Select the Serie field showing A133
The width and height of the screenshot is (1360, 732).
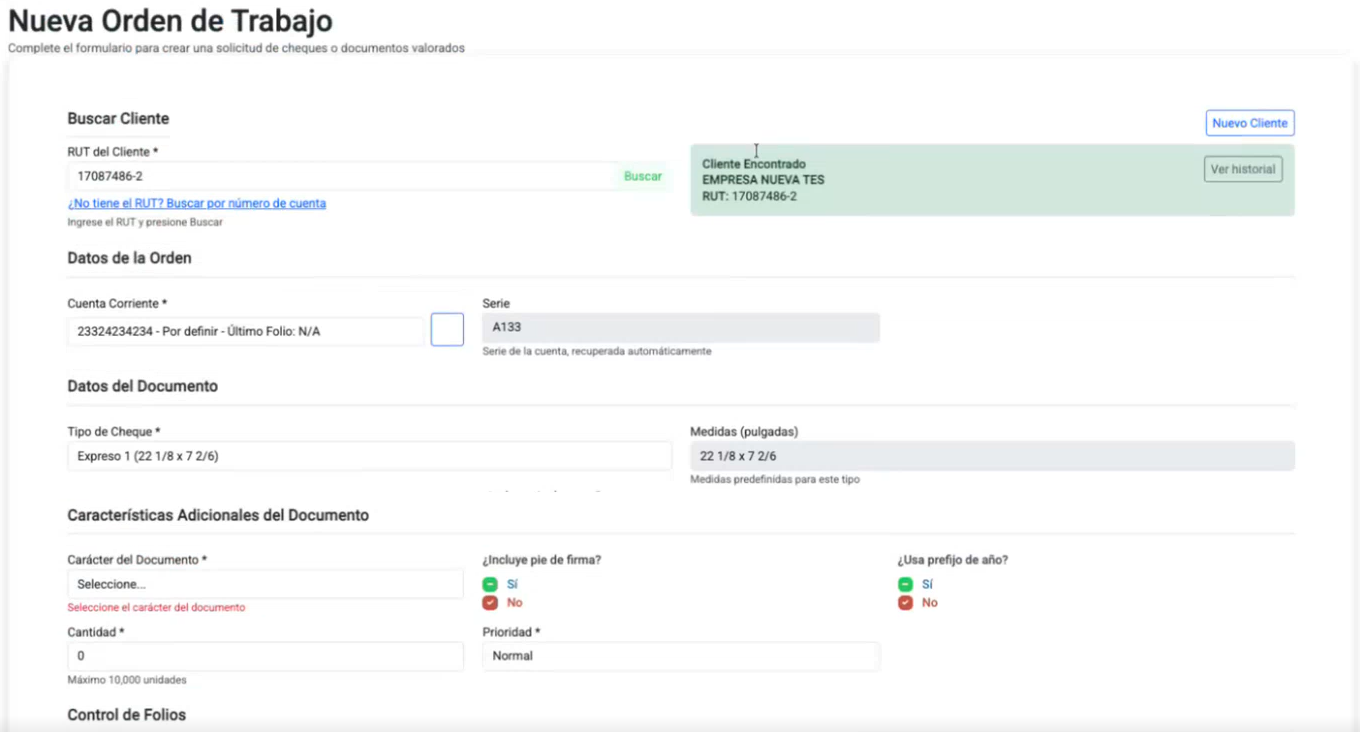(x=681, y=327)
